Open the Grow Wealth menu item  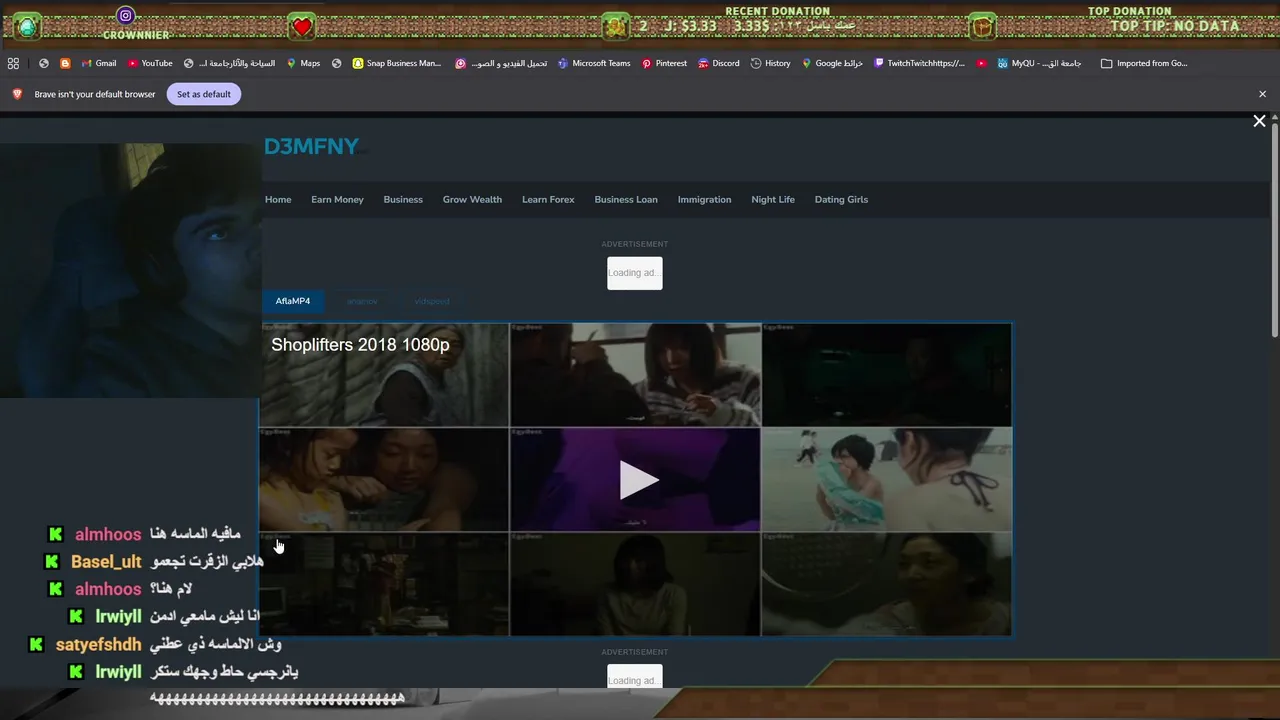472,199
